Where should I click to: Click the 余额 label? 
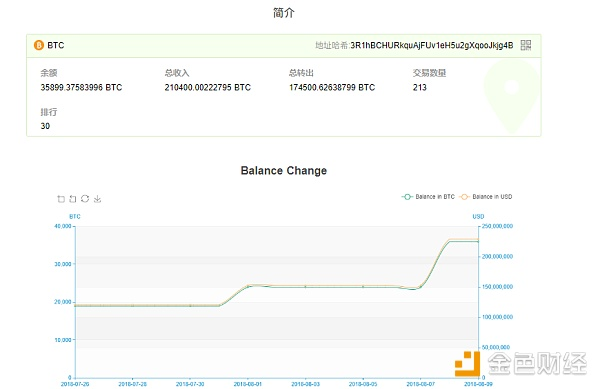49,73
